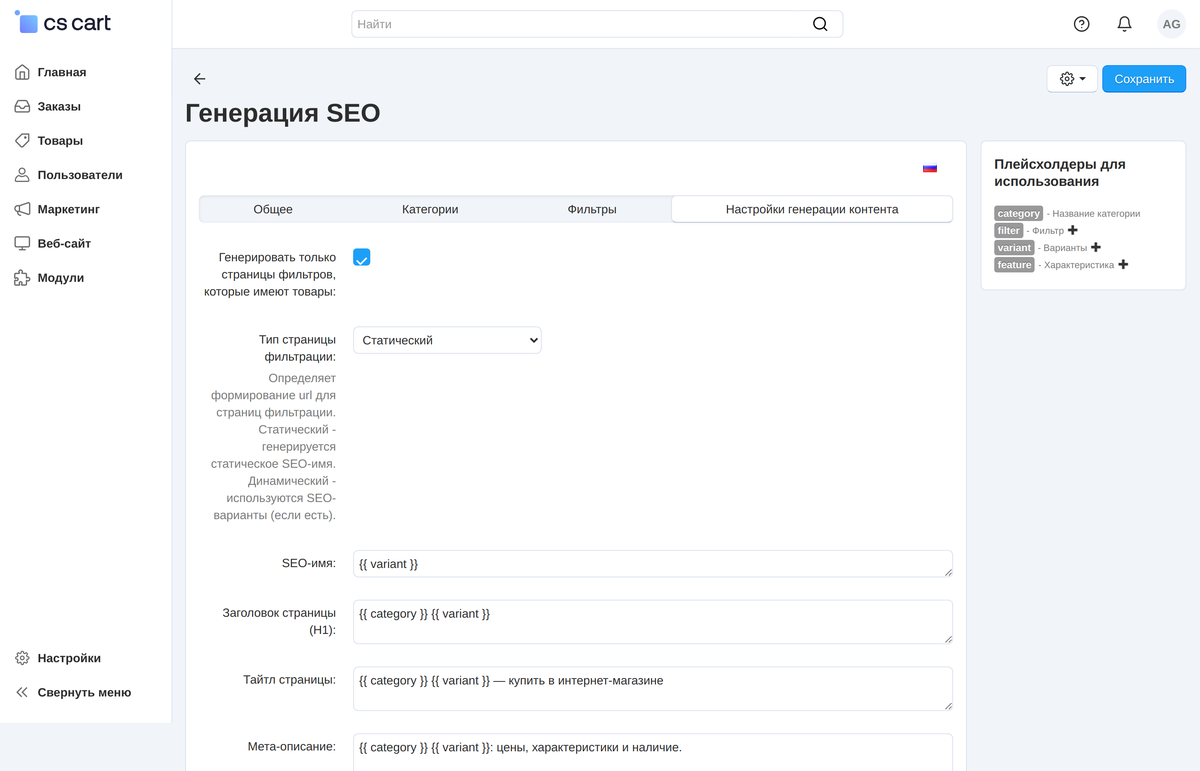Image resolution: width=1200 pixels, height=771 pixels.
Task: Go back using the arrow icon
Action: click(199, 79)
